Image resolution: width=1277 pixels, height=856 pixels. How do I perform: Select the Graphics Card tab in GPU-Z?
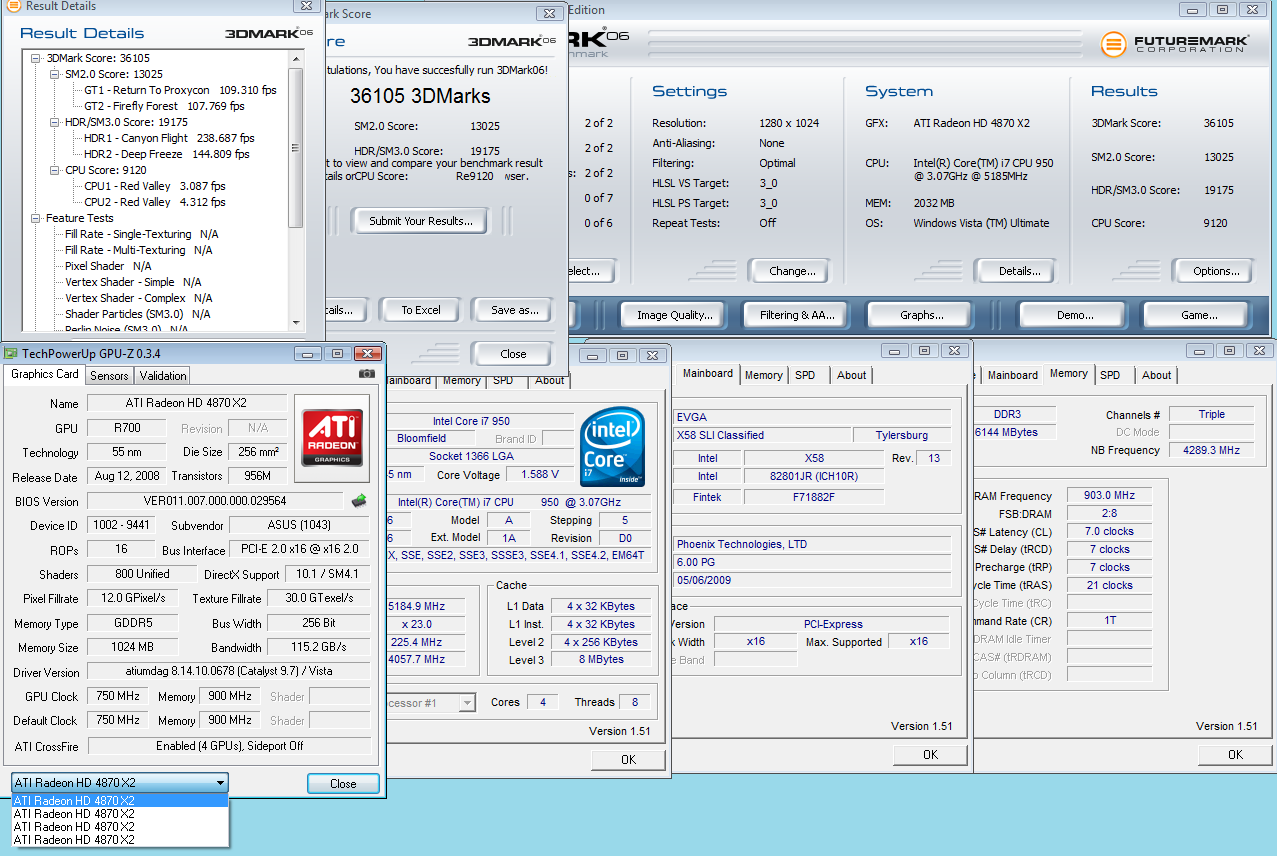click(45, 374)
